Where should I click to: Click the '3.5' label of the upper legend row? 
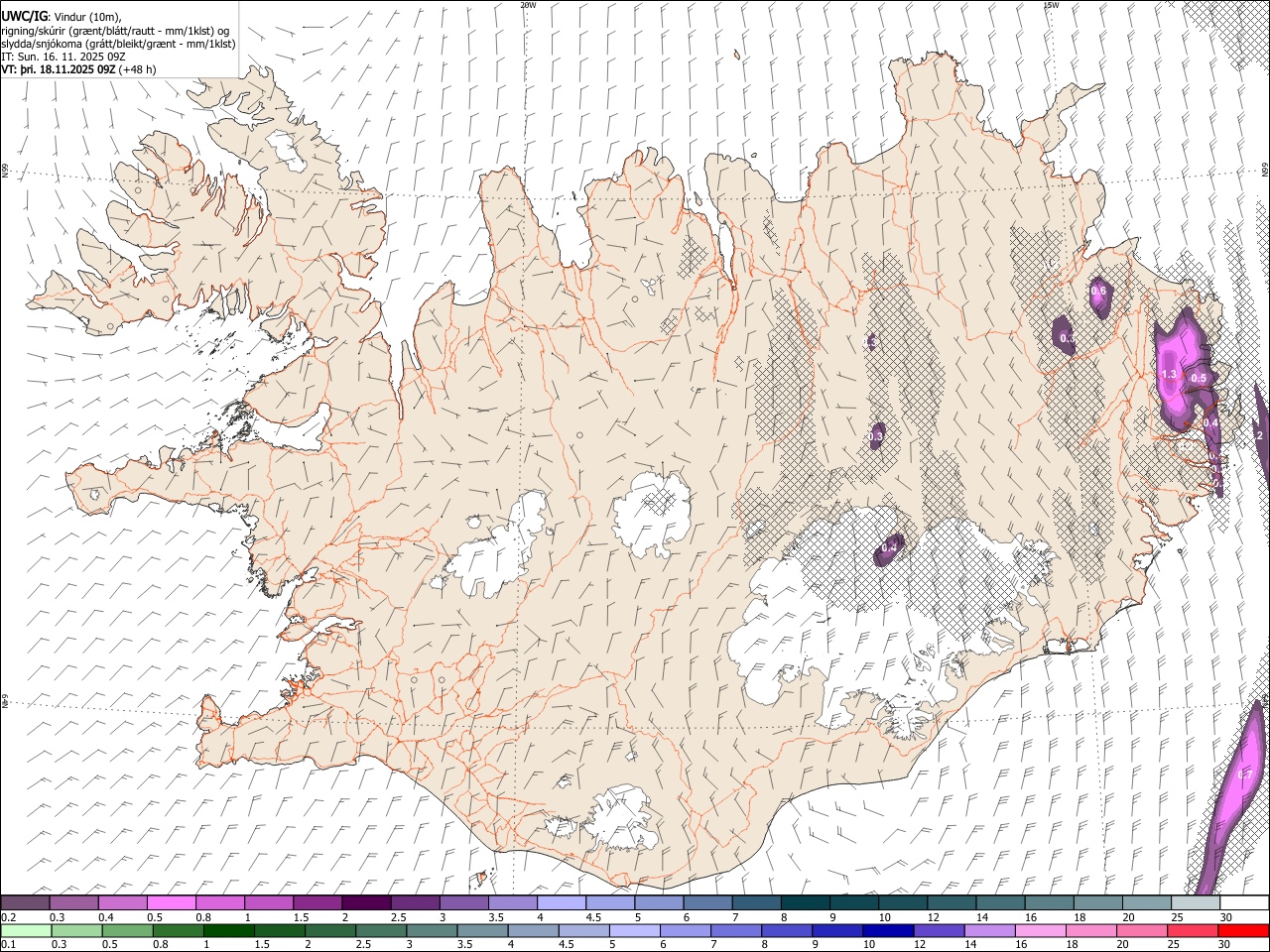pyautogui.click(x=497, y=917)
